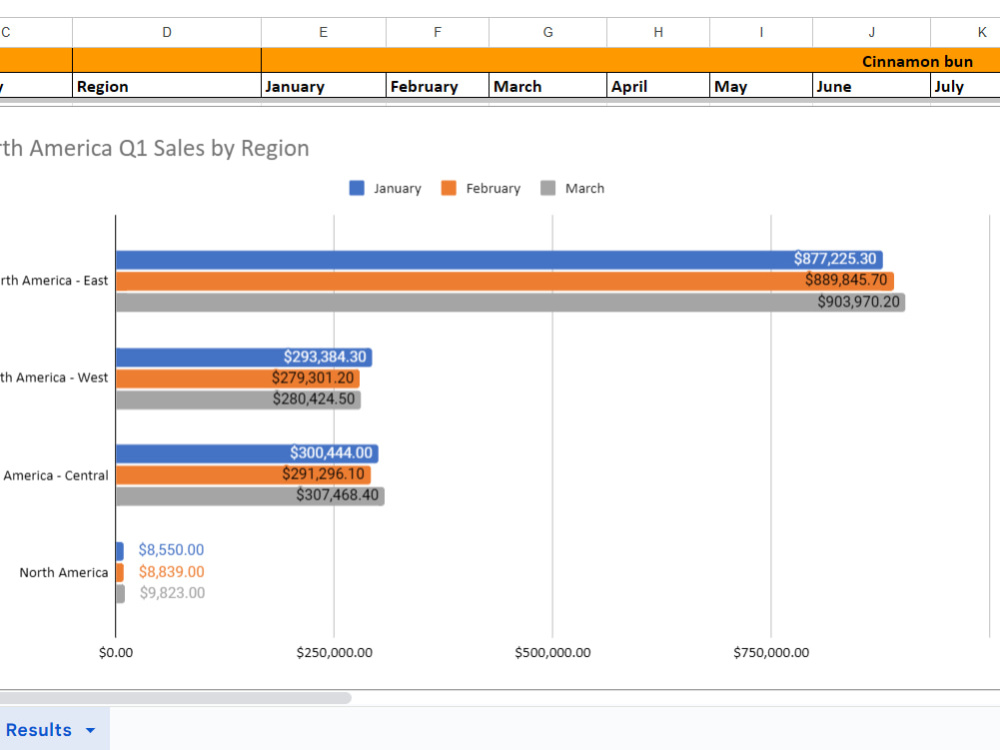Screen dimensions: 1000x750
Task: Click the $293,384.30 January West bar
Action: [x=244, y=357]
